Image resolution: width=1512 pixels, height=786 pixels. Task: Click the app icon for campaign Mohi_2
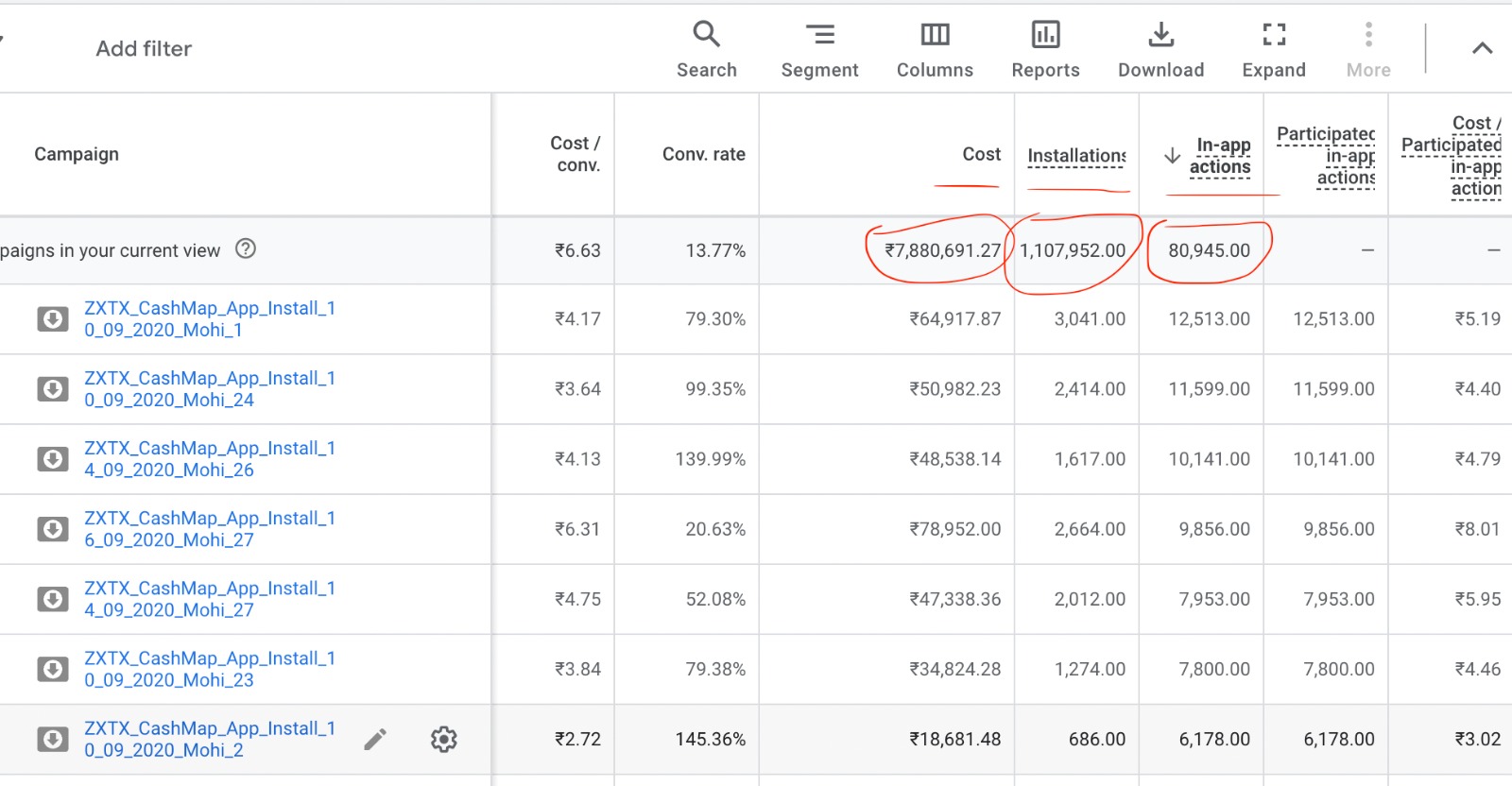coord(53,739)
